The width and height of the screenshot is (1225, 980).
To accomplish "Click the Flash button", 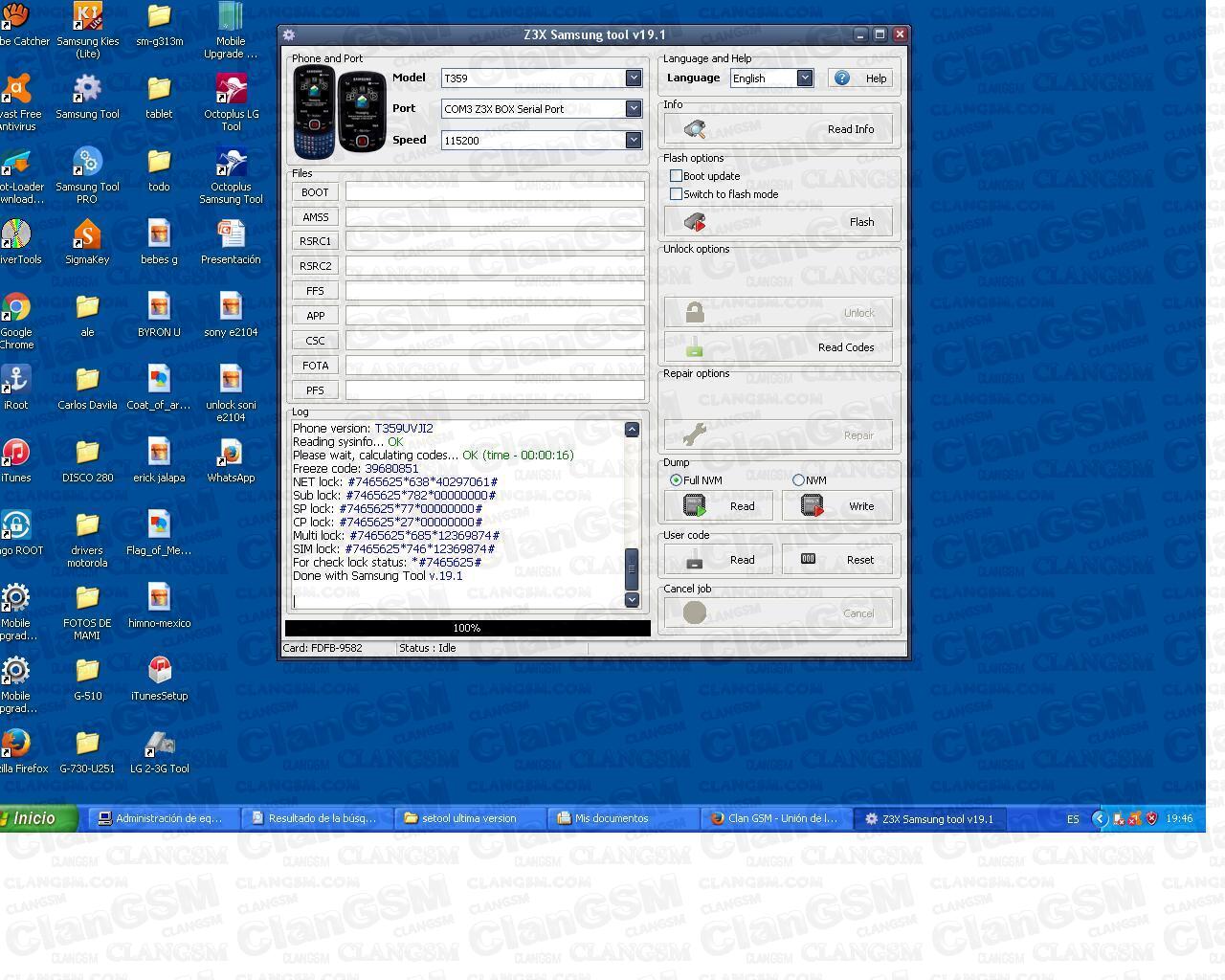I will pos(779,222).
